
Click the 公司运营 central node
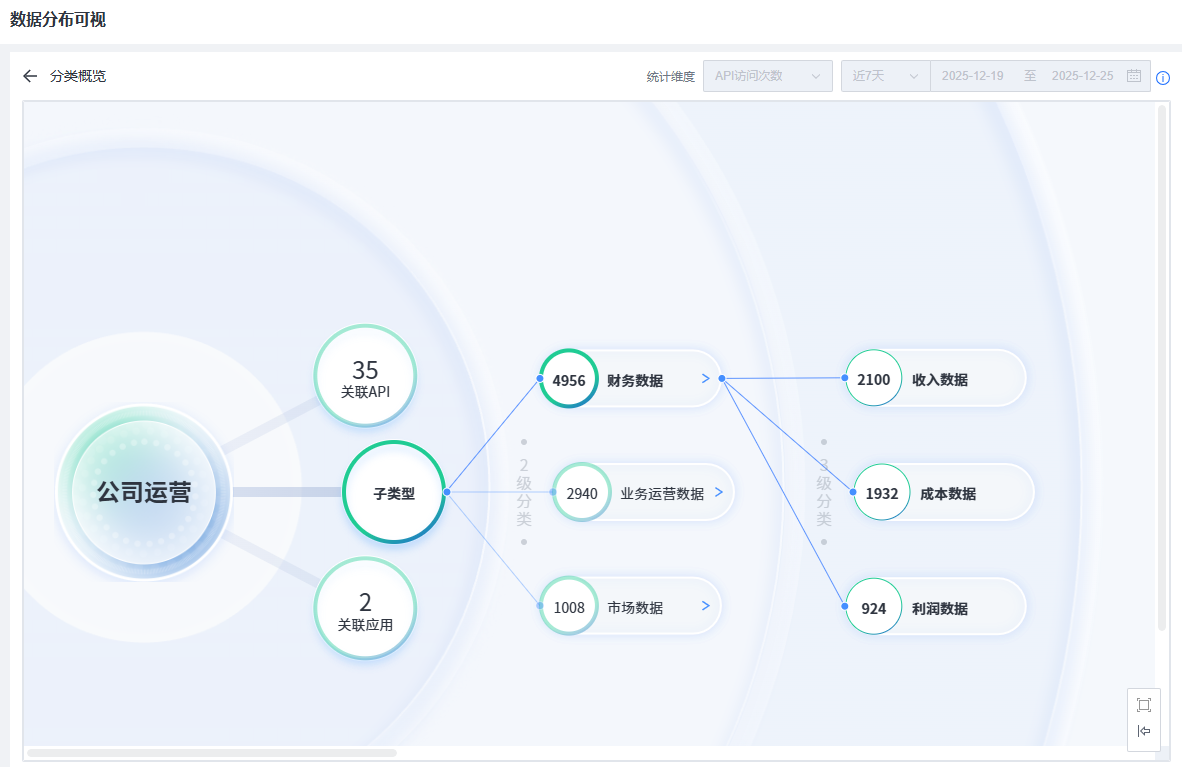click(144, 492)
